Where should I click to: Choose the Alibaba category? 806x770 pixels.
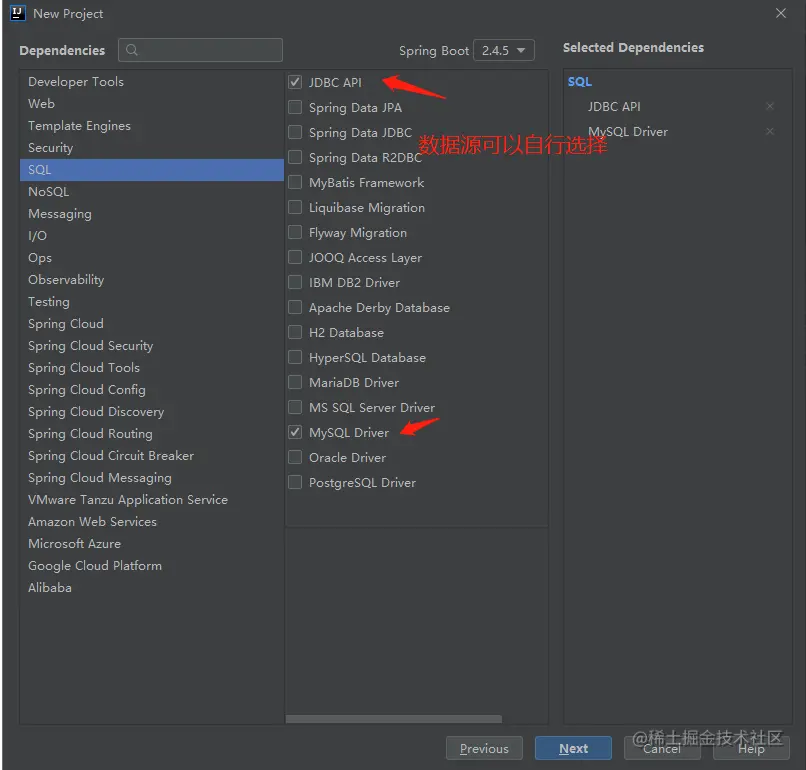tap(152, 588)
